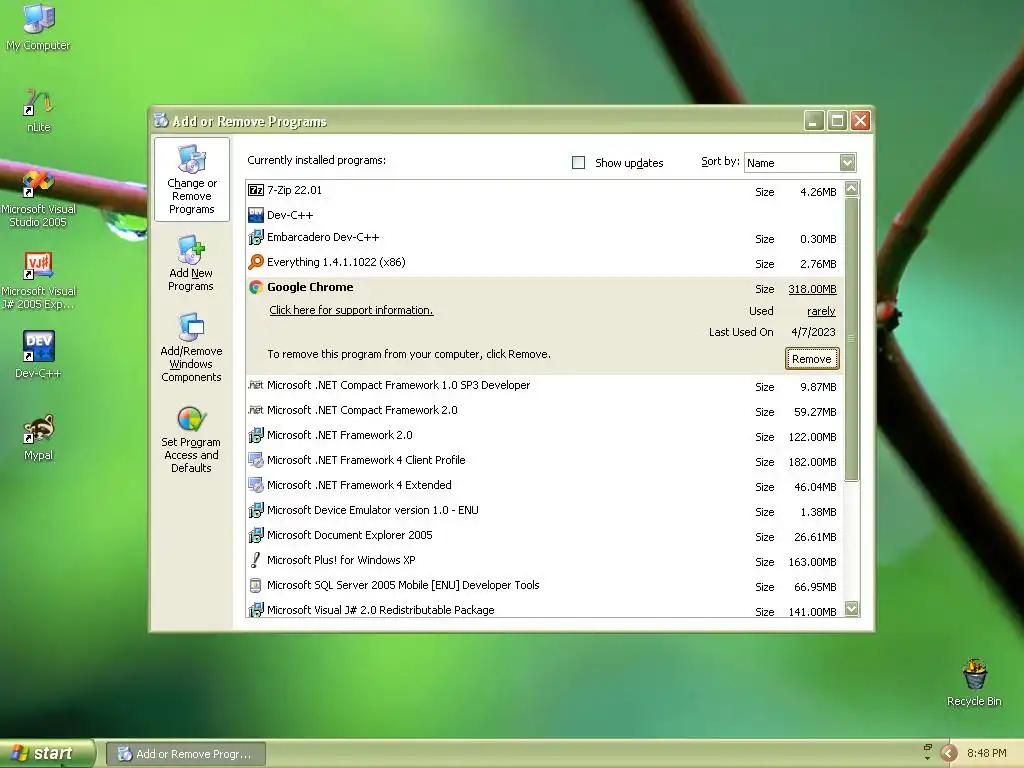Select Microsoft .NET Framework 2.0 entry
This screenshot has width=1024, height=768.
545,436
